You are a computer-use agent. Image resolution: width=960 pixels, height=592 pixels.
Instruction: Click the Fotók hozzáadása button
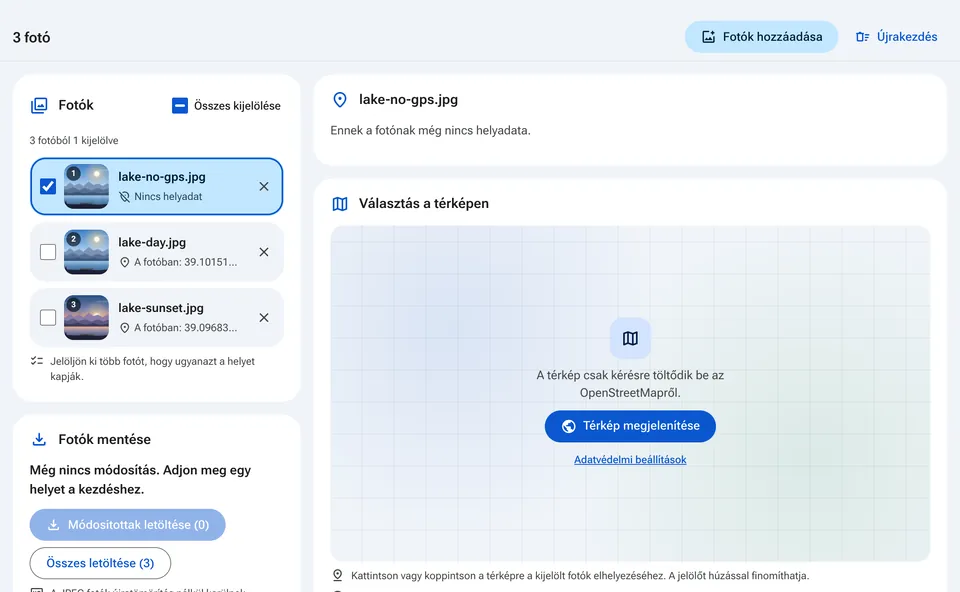pyautogui.click(x=761, y=37)
